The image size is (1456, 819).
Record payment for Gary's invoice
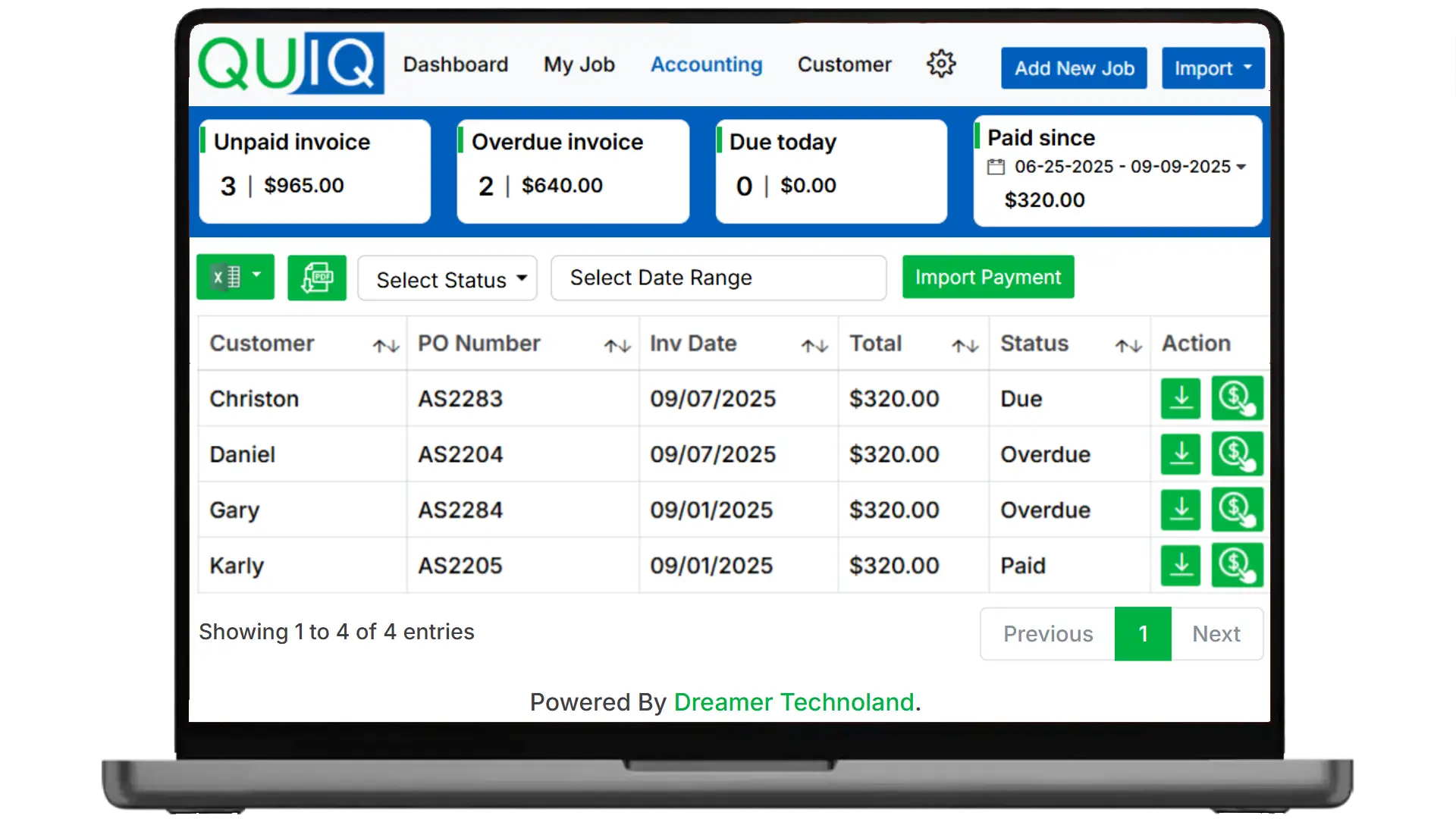(x=1237, y=510)
